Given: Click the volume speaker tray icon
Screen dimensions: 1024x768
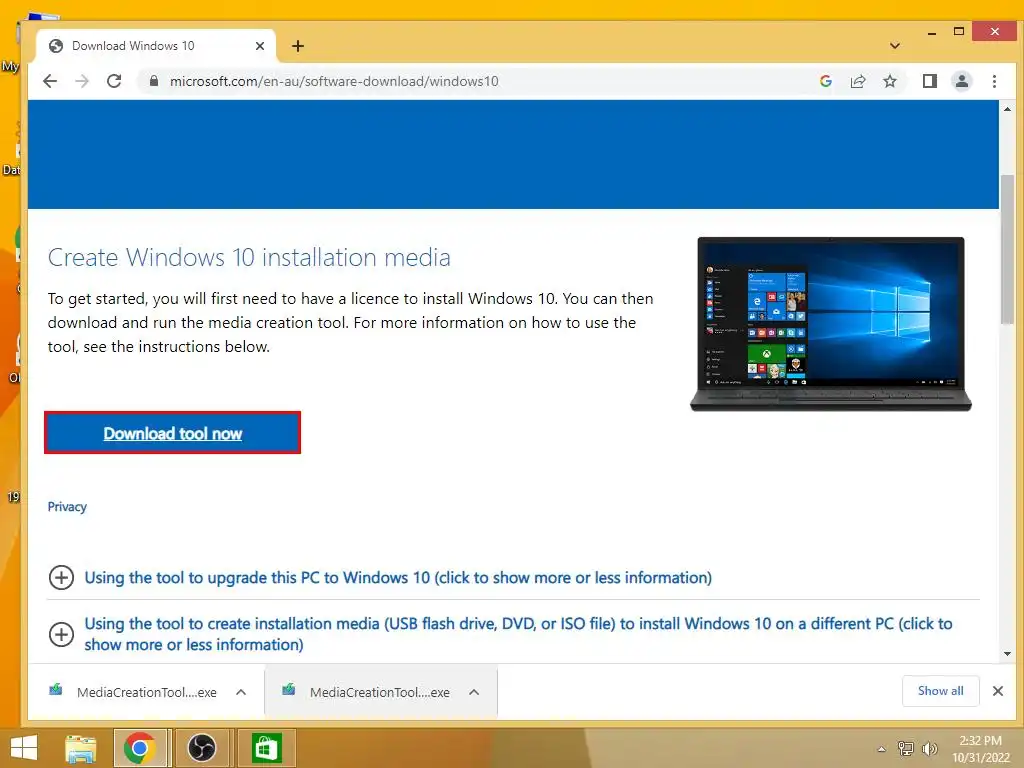Looking at the screenshot, I should click(x=929, y=748).
